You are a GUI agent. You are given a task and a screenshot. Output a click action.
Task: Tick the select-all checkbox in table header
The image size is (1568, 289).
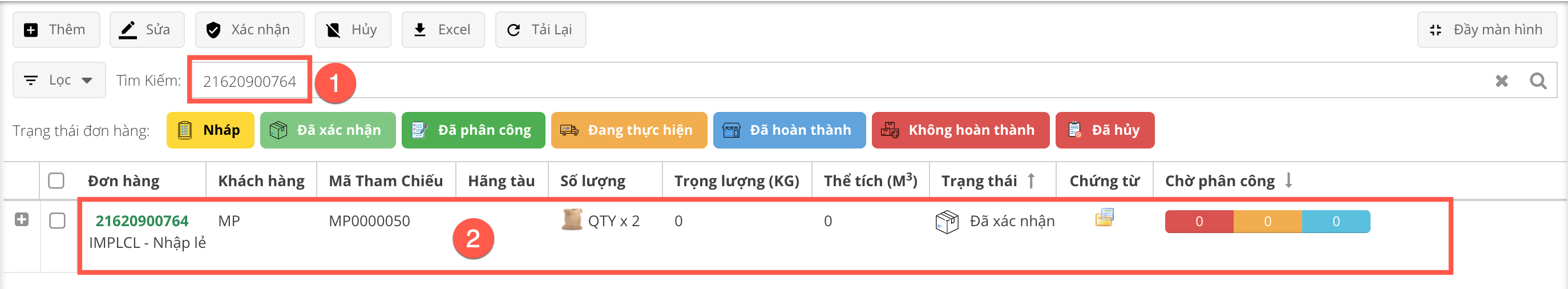(x=56, y=181)
